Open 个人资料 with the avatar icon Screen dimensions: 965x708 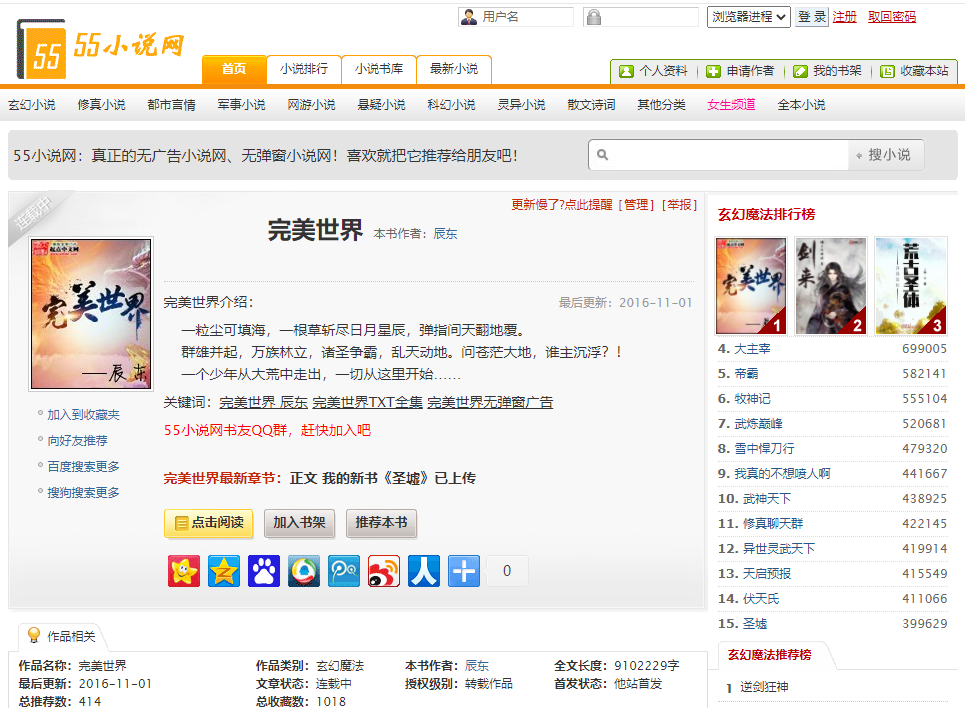(625, 71)
